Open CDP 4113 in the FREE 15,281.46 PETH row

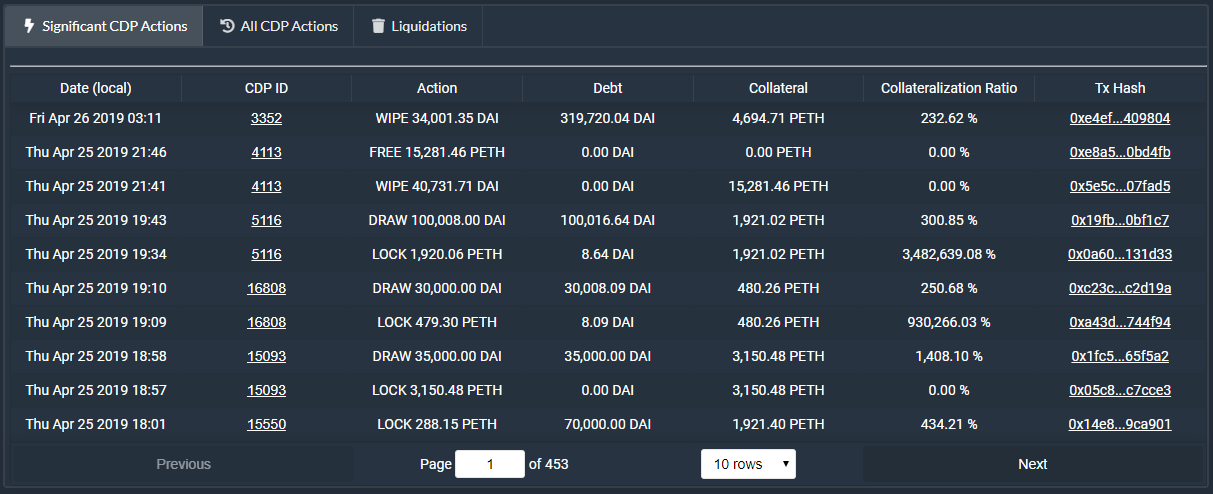pos(266,152)
